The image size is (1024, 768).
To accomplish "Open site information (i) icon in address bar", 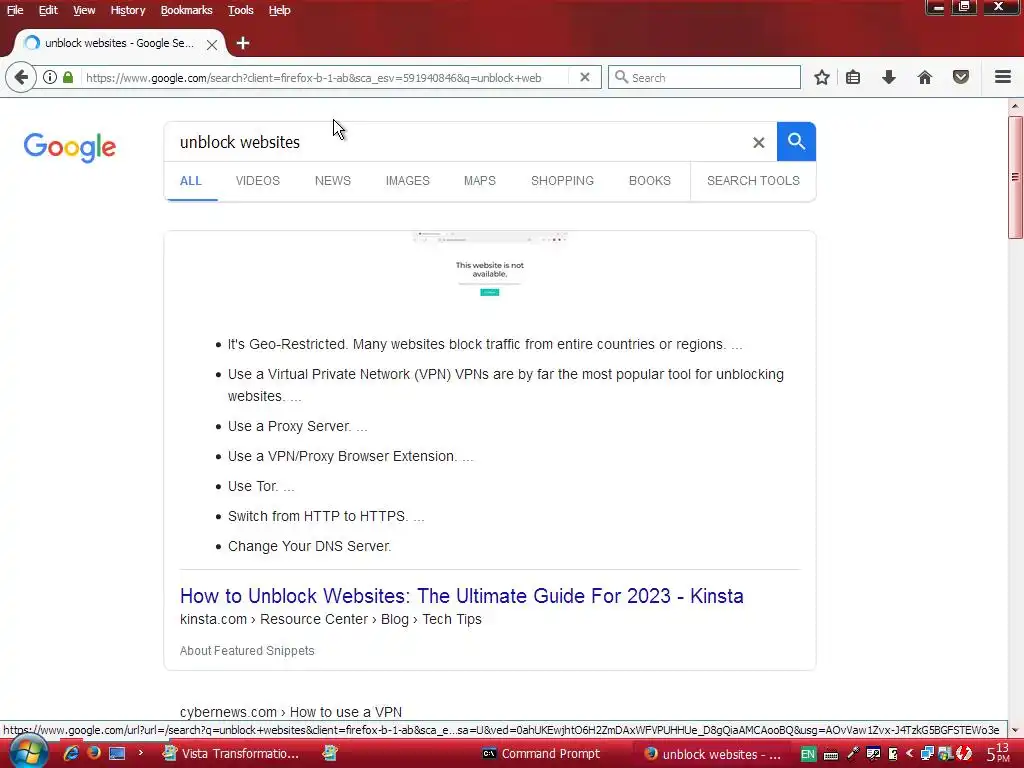I will [x=50, y=77].
